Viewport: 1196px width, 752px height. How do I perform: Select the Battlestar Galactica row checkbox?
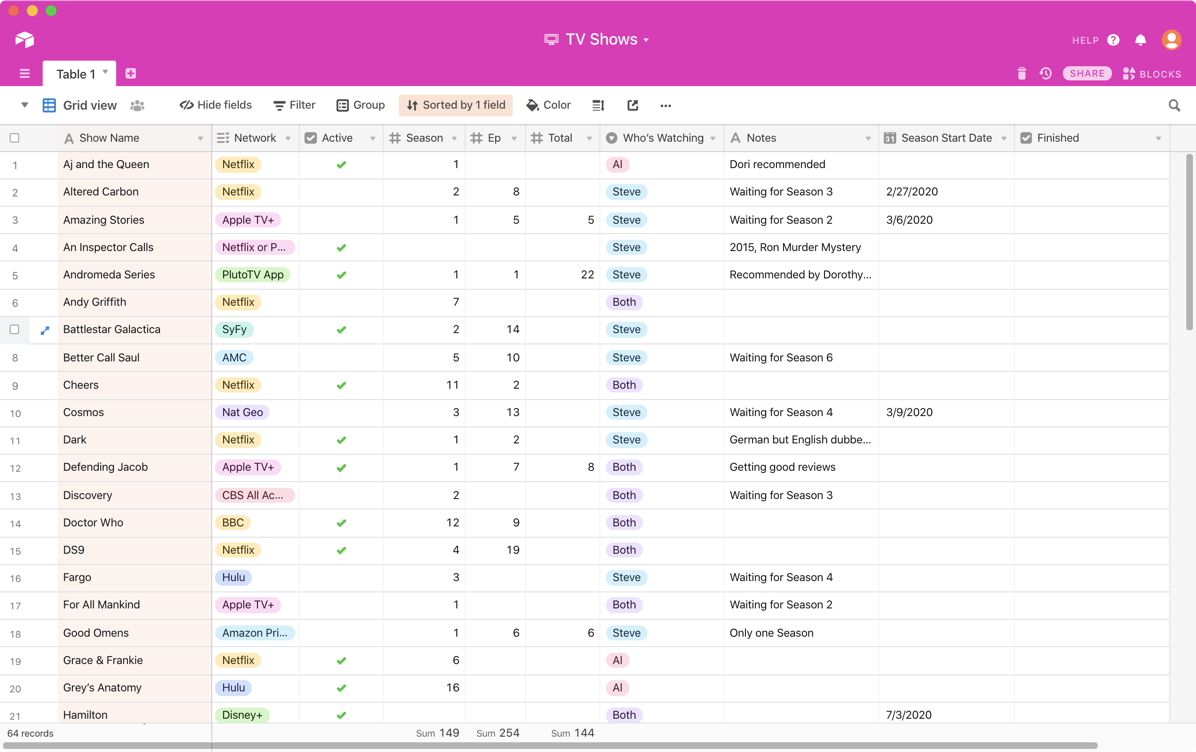[15, 329]
